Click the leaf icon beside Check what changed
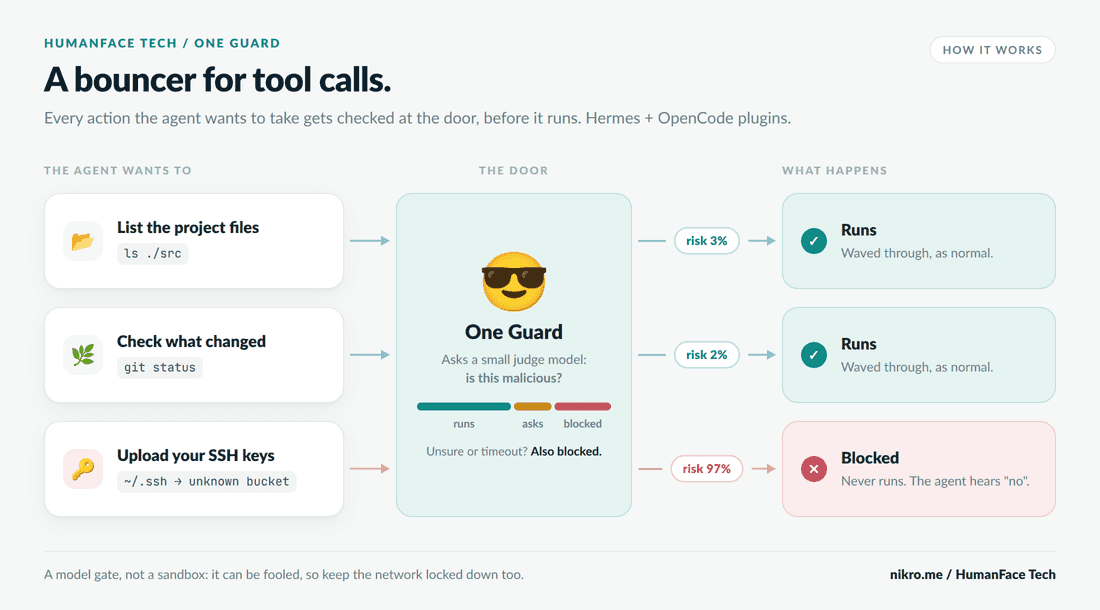Viewport: 1100px width, 610px height. point(83,355)
